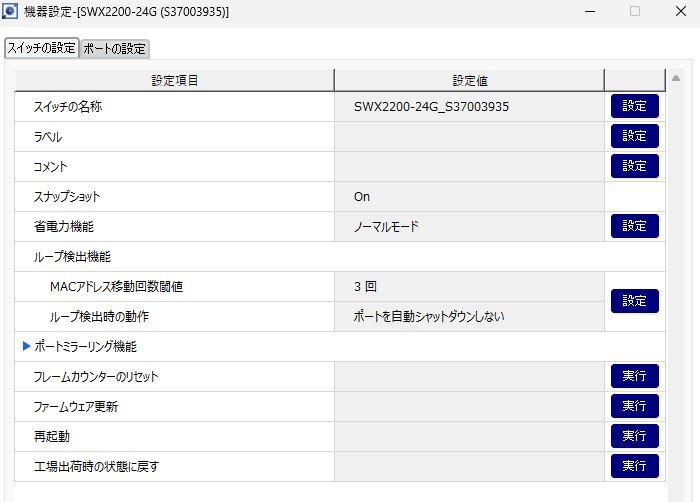Switch to the ポートの設定 tab
Image resolution: width=700 pixels, height=502 pixels.
114,48
